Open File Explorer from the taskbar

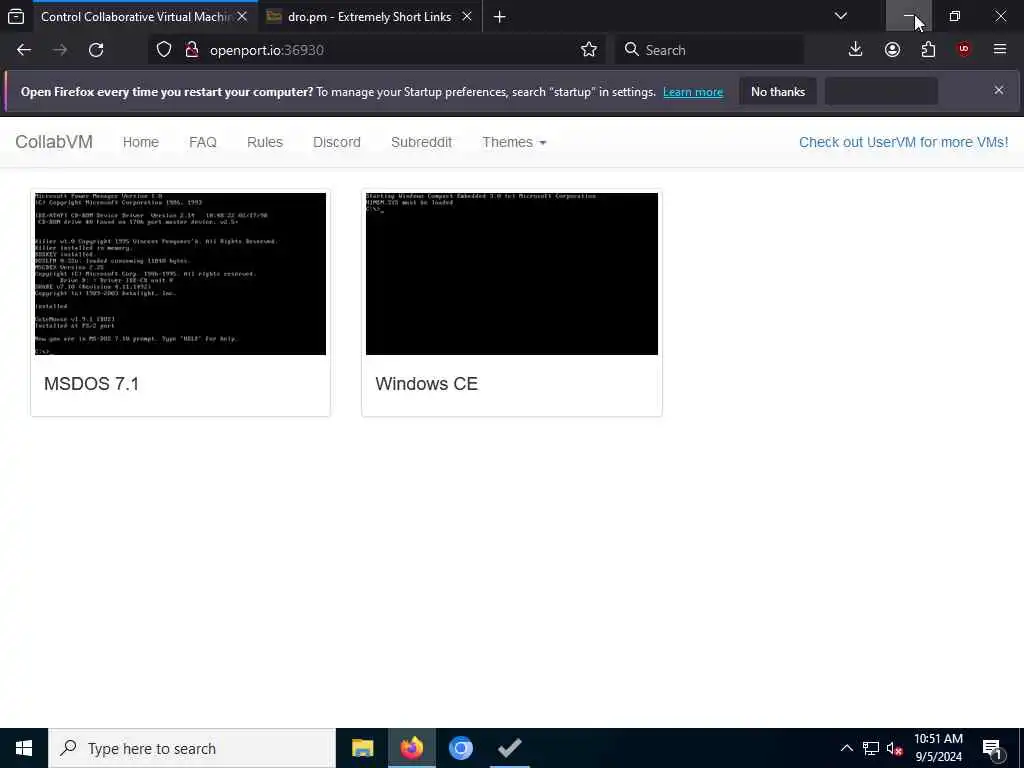pyautogui.click(x=362, y=748)
